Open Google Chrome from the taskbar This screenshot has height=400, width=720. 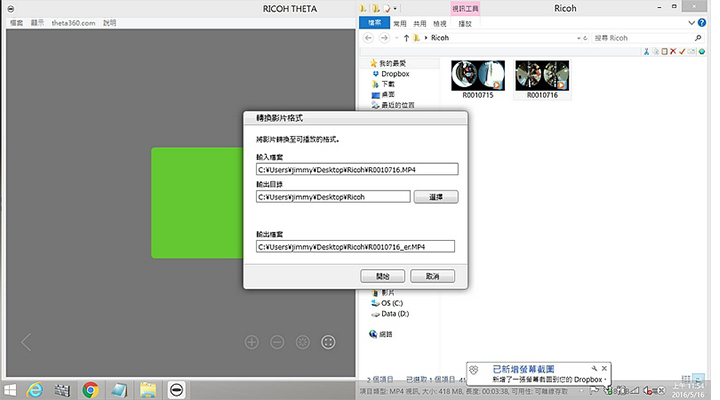[90, 390]
